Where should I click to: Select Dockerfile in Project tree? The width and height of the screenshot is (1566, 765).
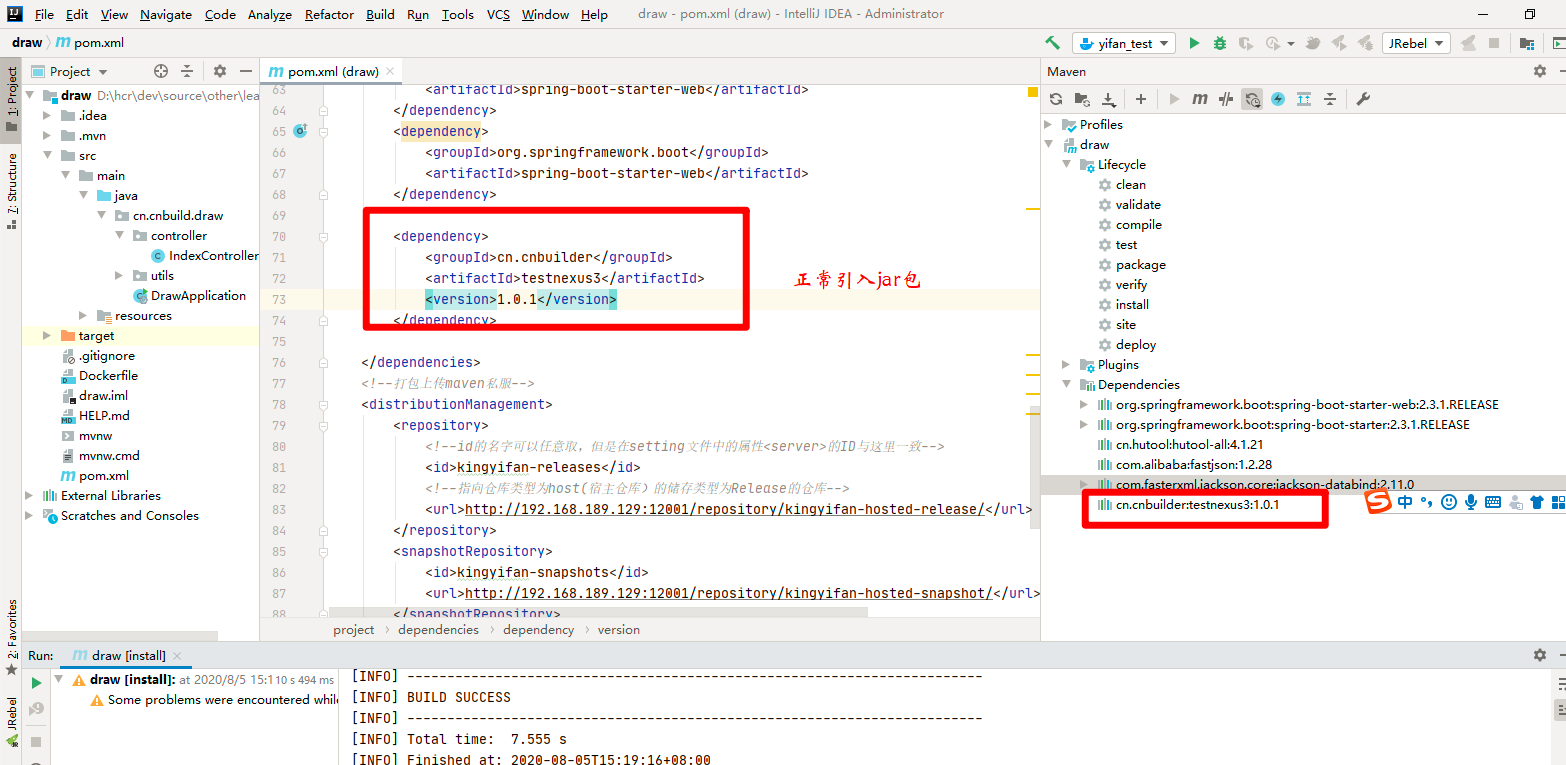(99, 376)
